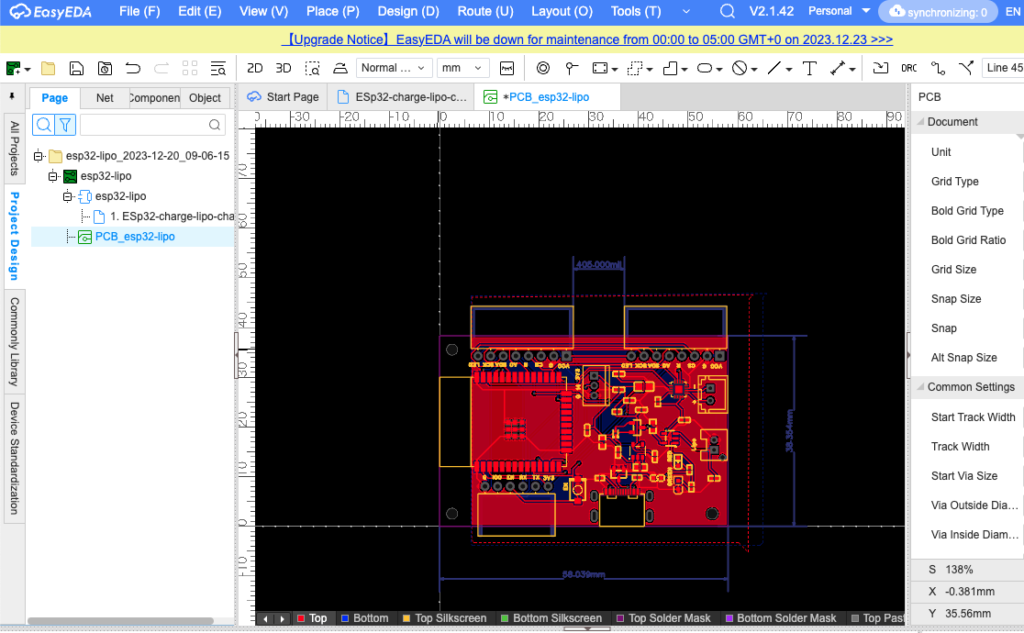Select the pad/pin placement tool
Viewport: 1024px width, 633px height.
click(571, 68)
